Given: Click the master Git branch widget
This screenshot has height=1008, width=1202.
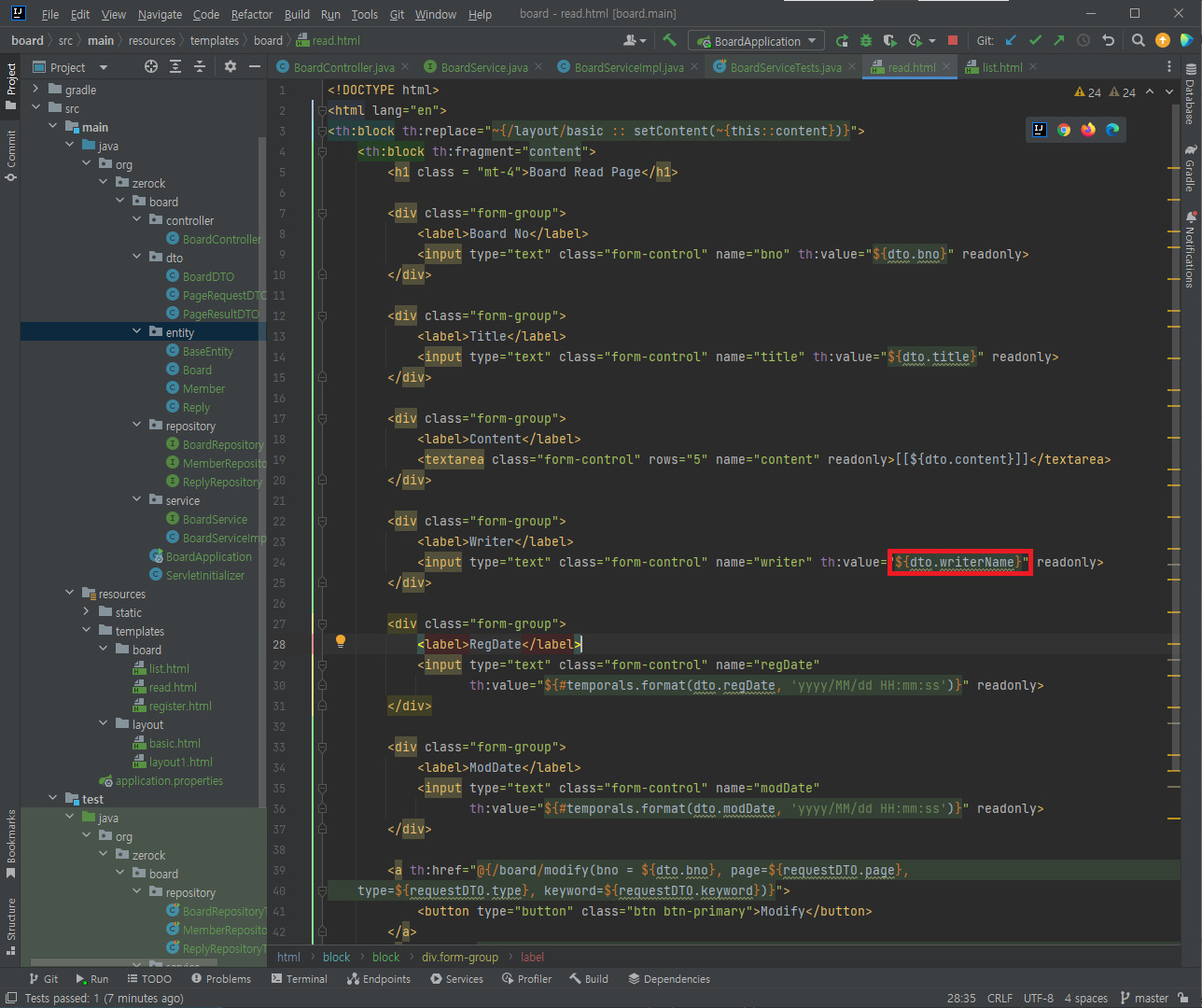Looking at the screenshot, I should point(1144,998).
